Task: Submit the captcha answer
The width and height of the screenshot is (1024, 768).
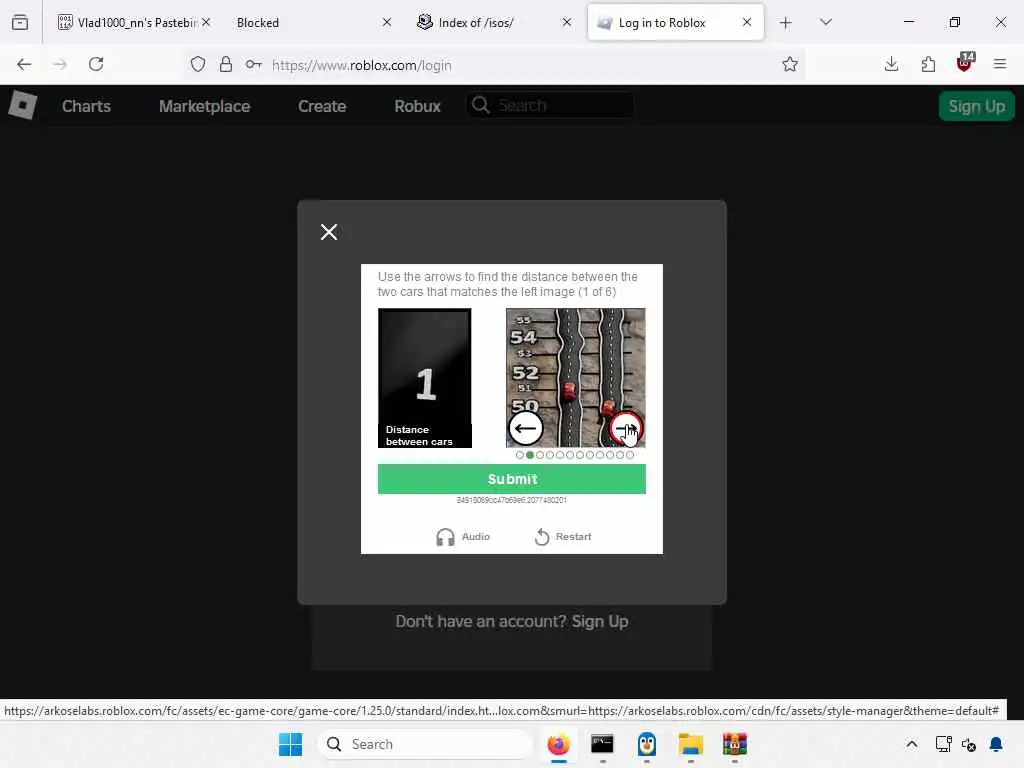Action: click(x=511, y=479)
